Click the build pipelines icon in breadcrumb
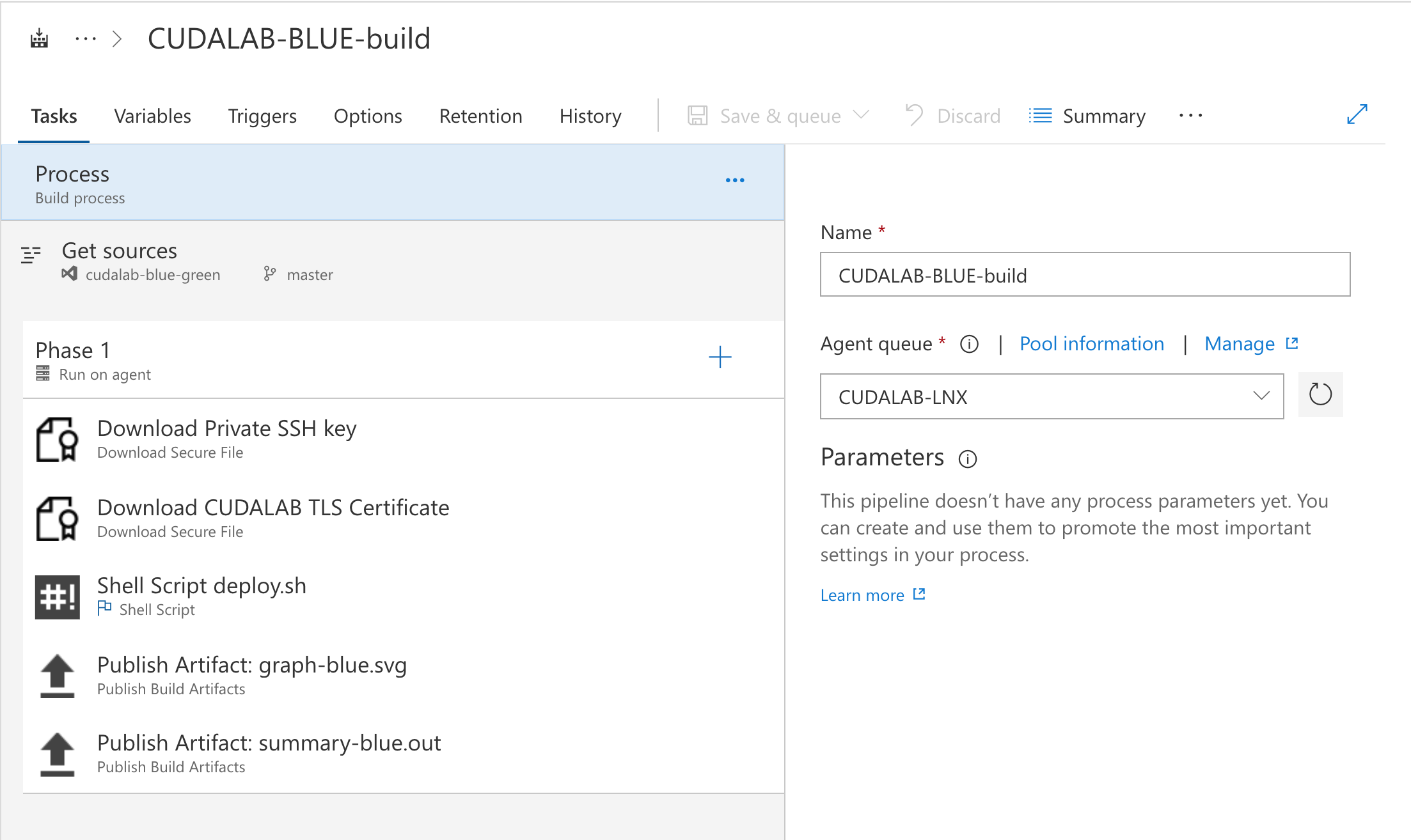This screenshot has width=1411, height=840. tap(39, 39)
